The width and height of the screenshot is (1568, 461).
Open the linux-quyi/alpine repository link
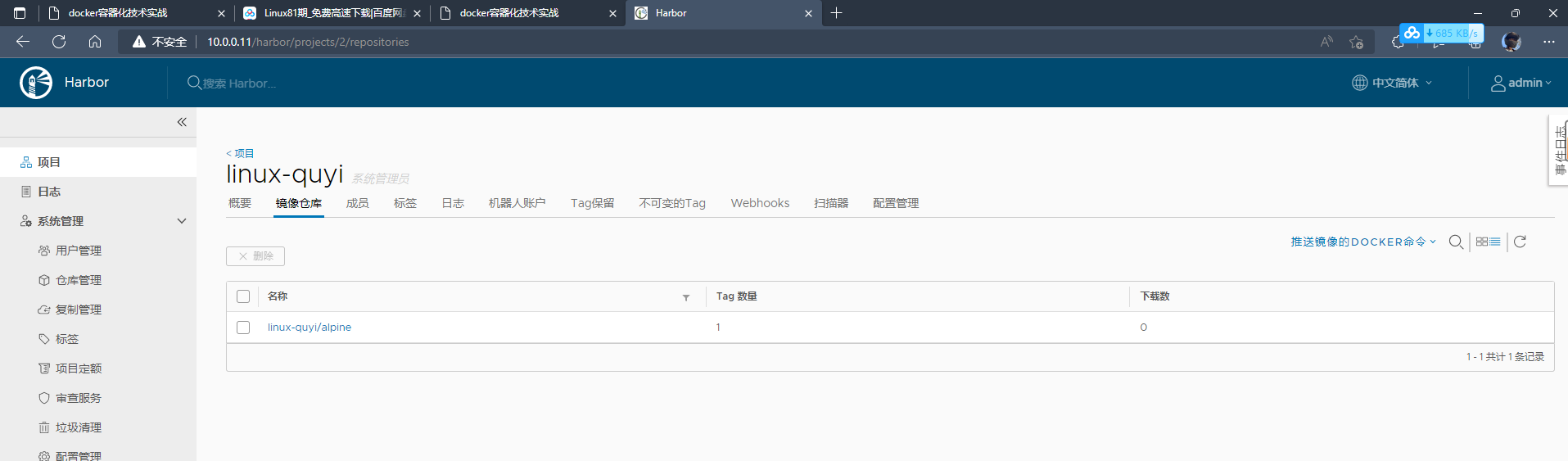click(x=310, y=328)
